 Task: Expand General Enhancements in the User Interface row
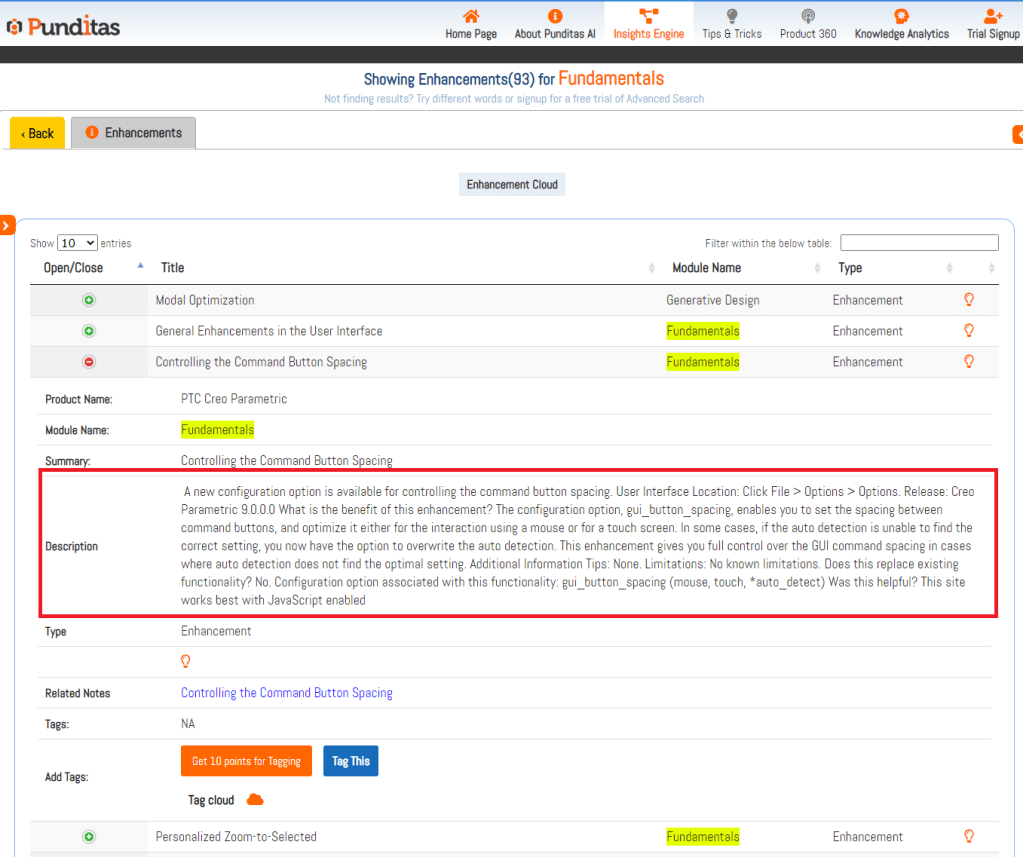pos(88,331)
